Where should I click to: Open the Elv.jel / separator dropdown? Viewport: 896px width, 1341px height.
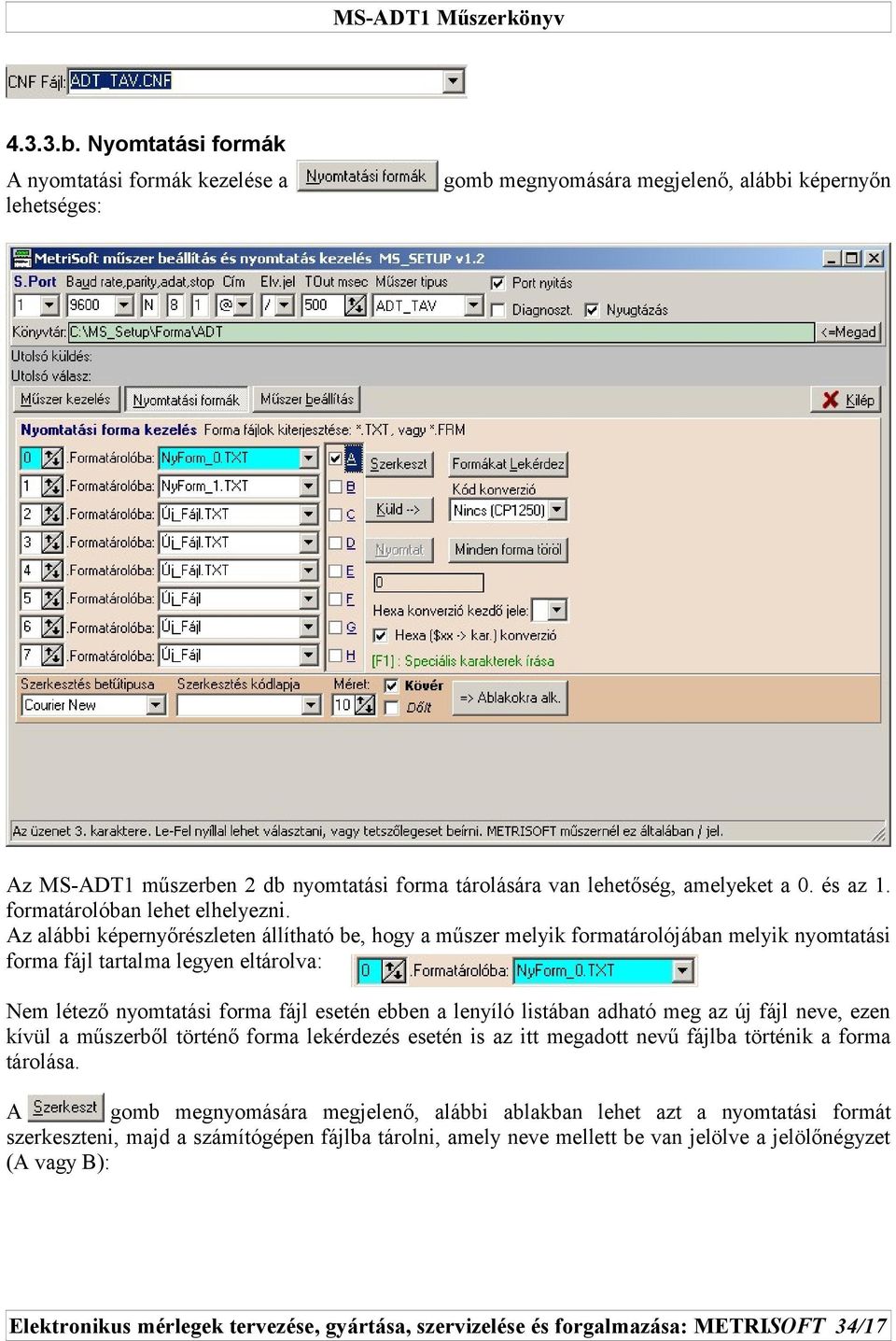285,305
